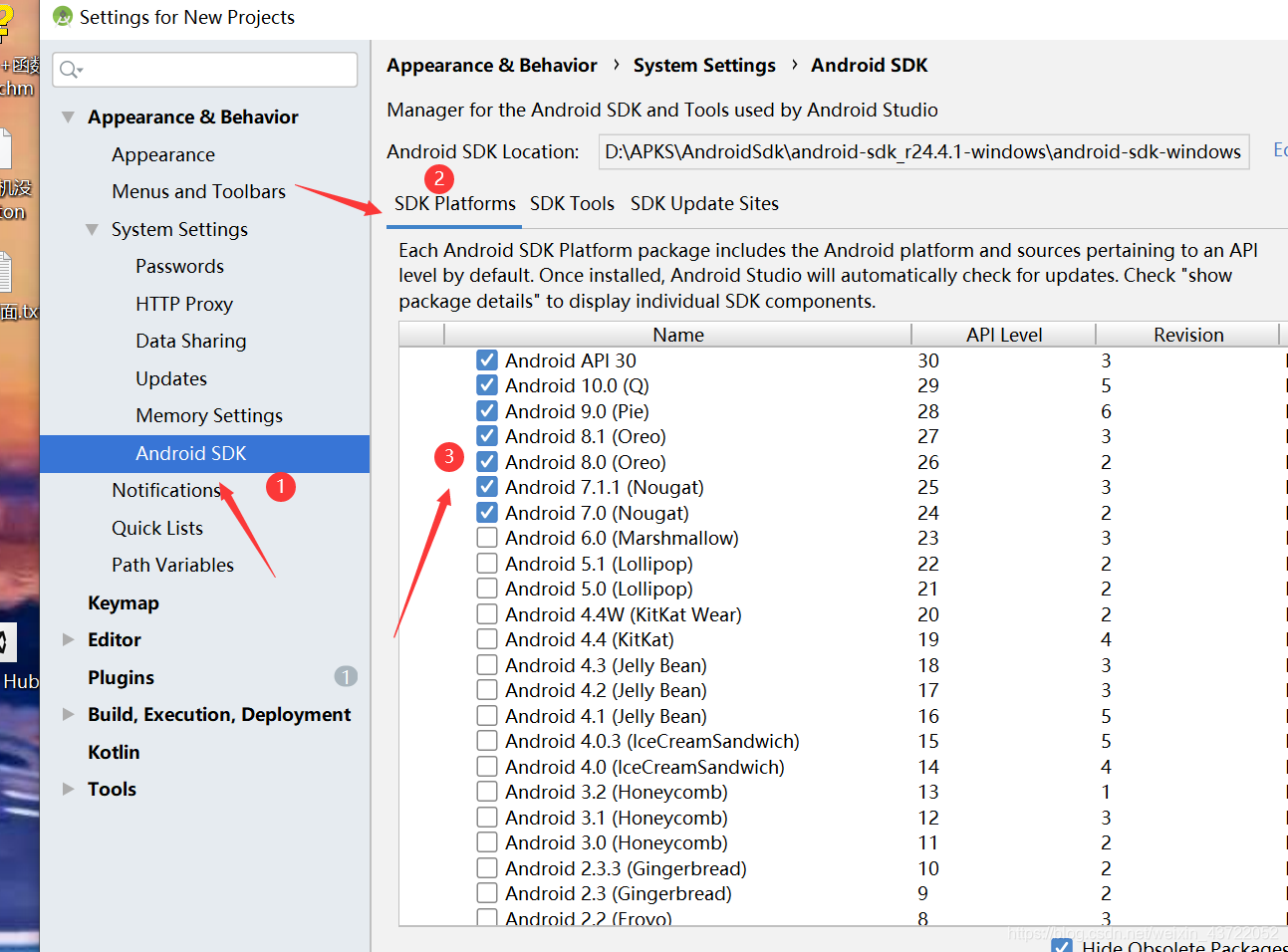Sort by the Name column header
The image size is (1288, 952).
(678, 335)
